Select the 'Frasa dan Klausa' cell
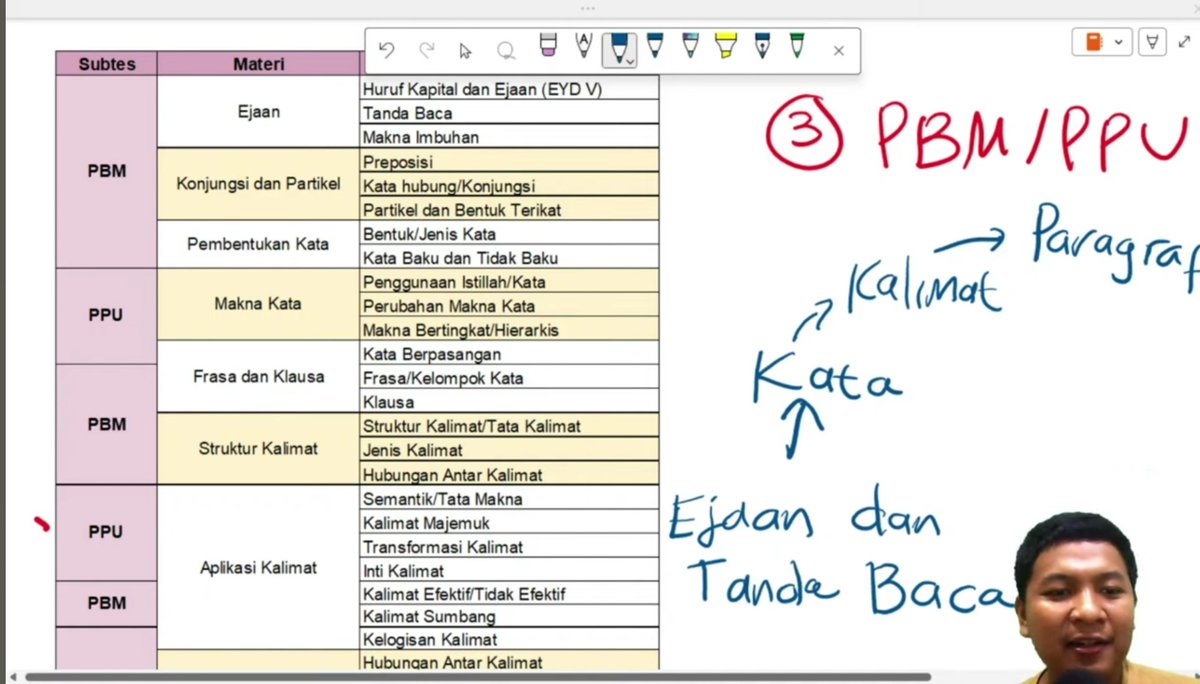This screenshot has height=684, width=1200. pos(258,377)
